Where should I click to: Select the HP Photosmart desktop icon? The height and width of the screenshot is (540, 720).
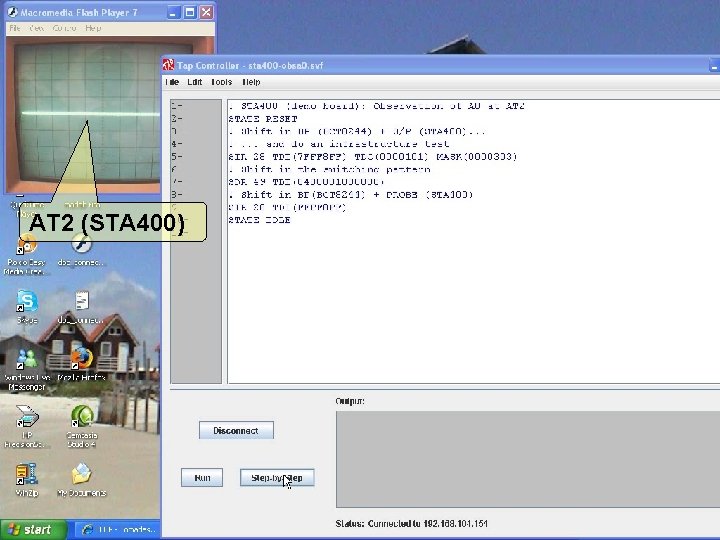click(27, 426)
